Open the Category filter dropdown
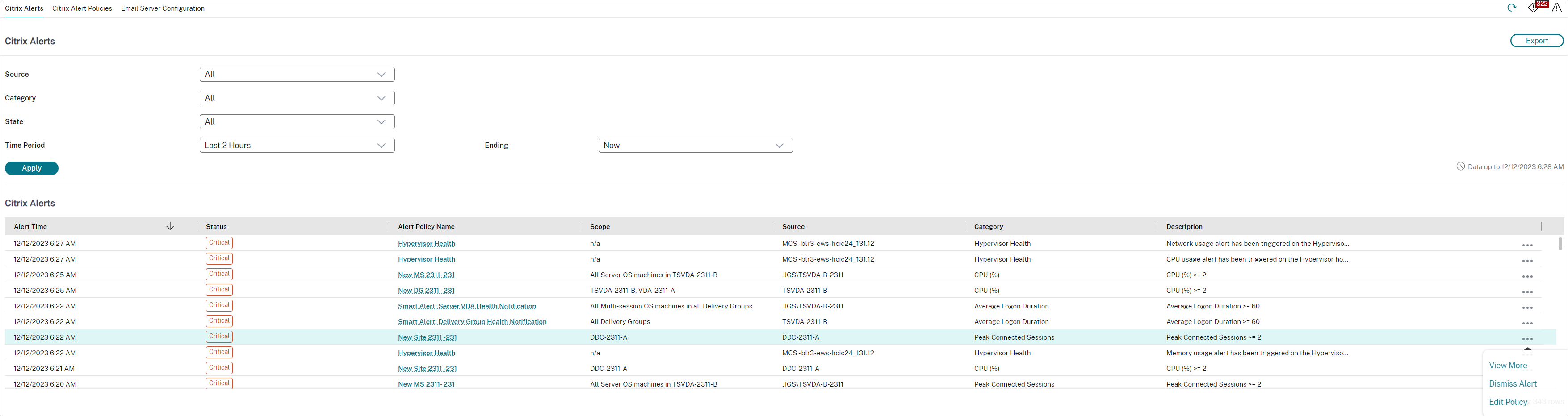The width and height of the screenshot is (1568, 416). (x=297, y=97)
